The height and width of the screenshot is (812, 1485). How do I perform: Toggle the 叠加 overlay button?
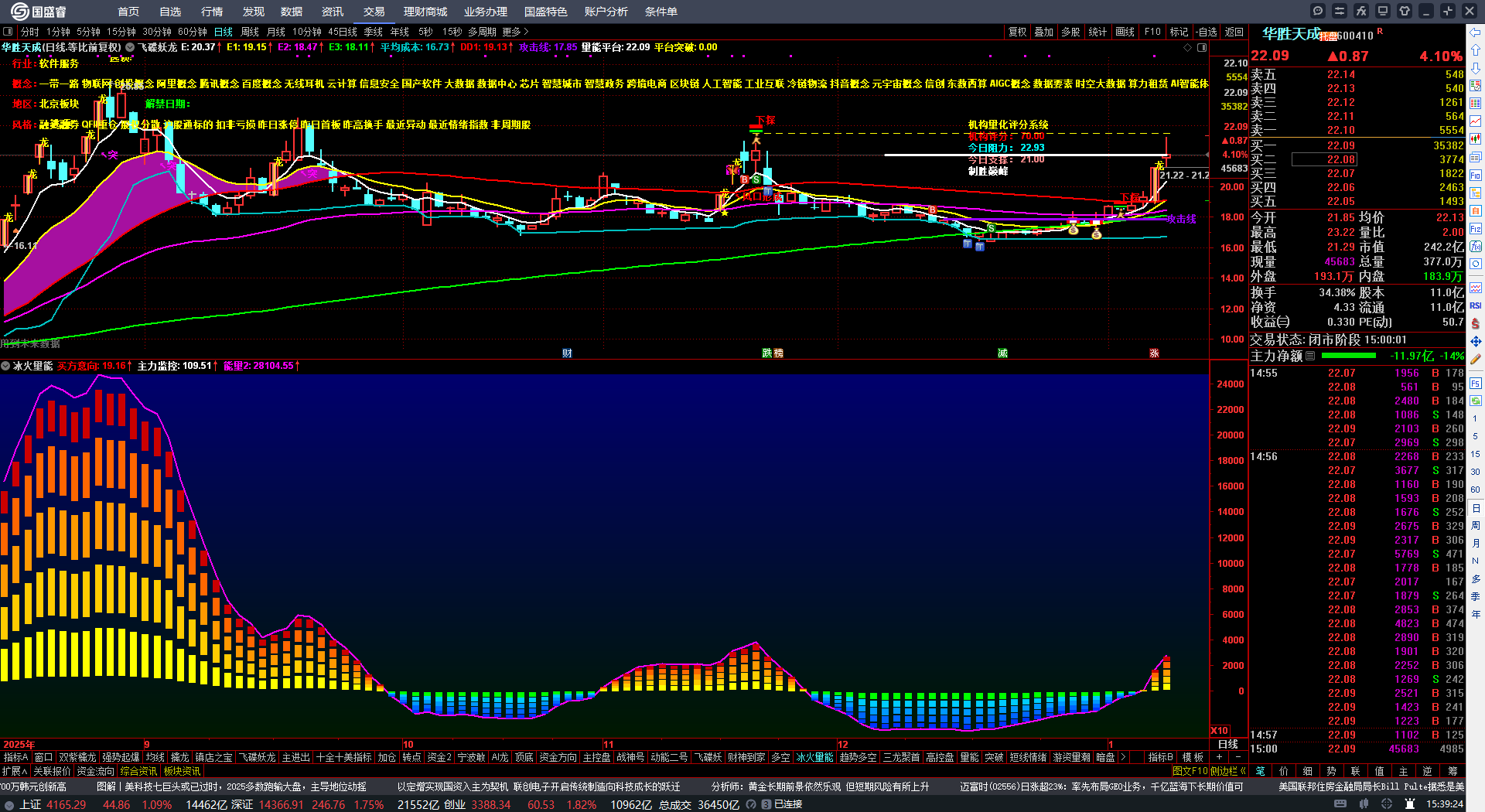point(1044,32)
